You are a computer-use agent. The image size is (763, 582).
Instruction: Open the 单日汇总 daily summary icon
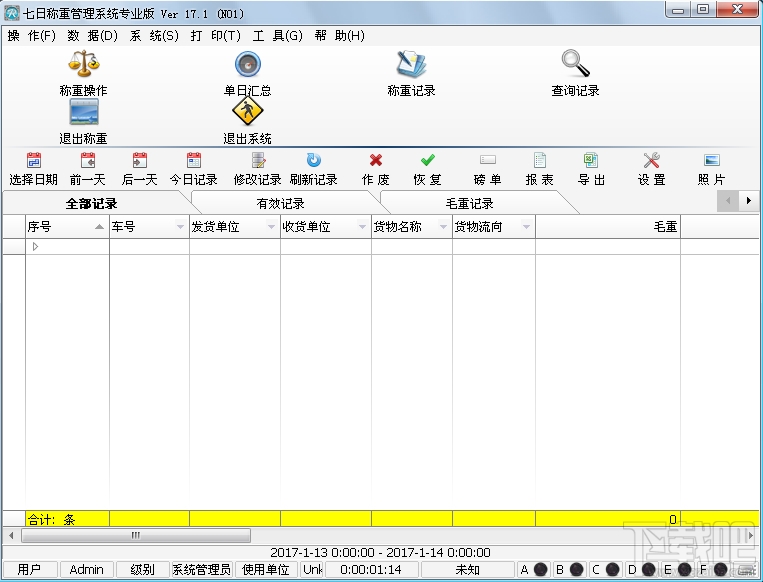click(248, 64)
